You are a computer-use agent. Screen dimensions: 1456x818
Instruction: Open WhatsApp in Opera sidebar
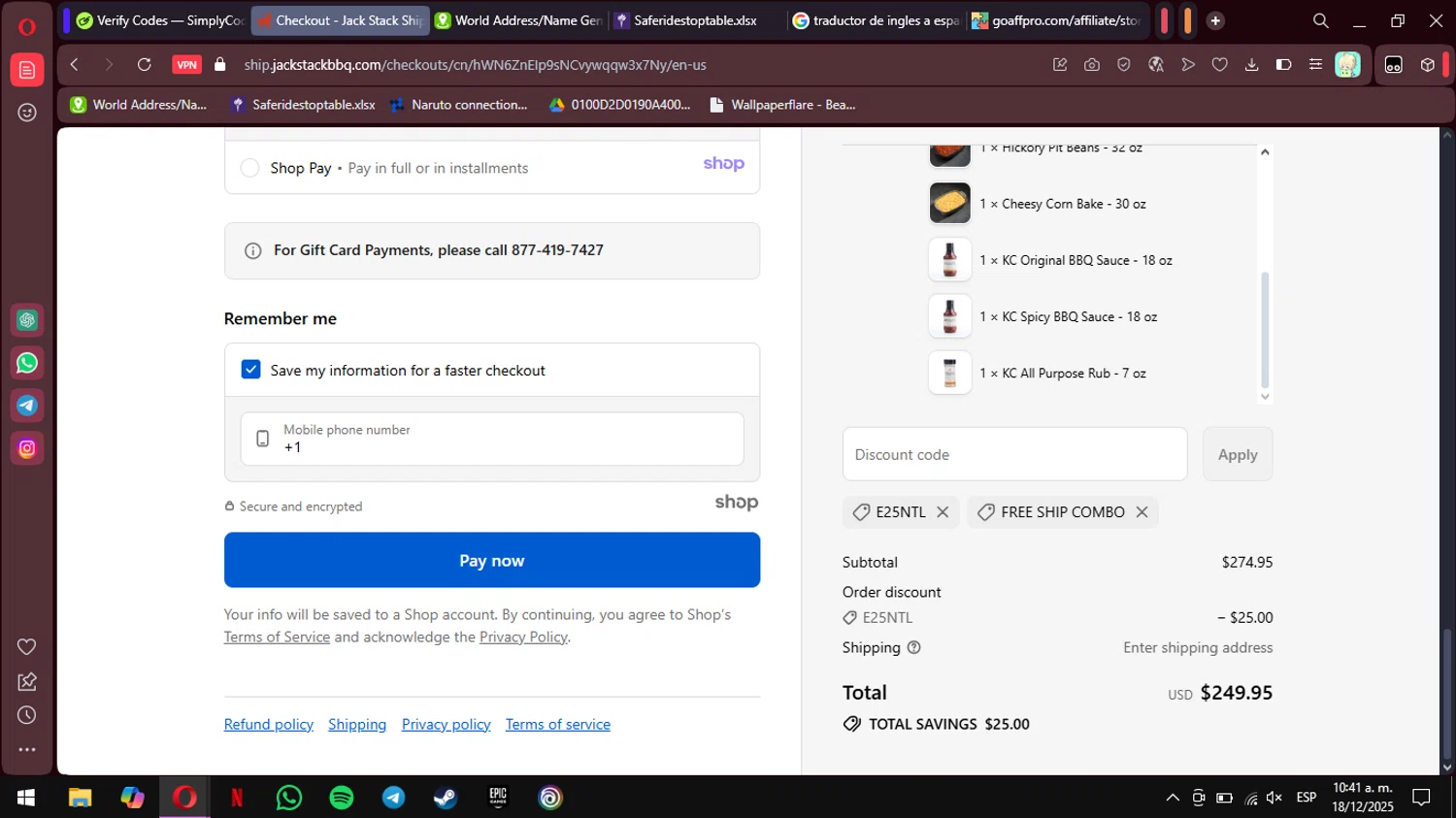point(27,363)
